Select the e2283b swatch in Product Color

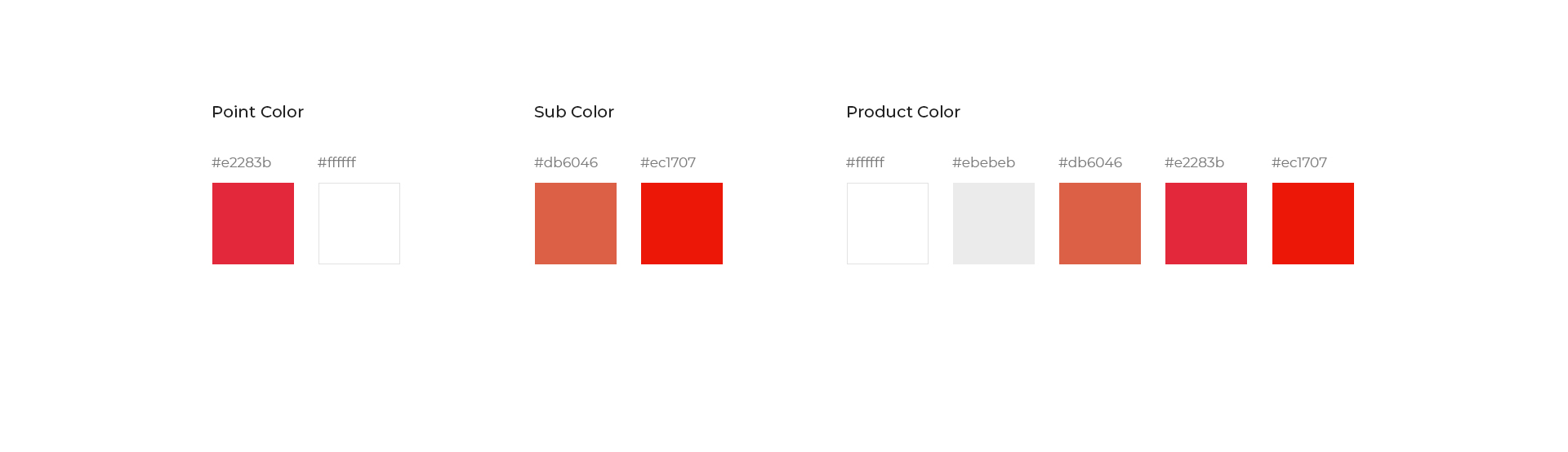1206,224
